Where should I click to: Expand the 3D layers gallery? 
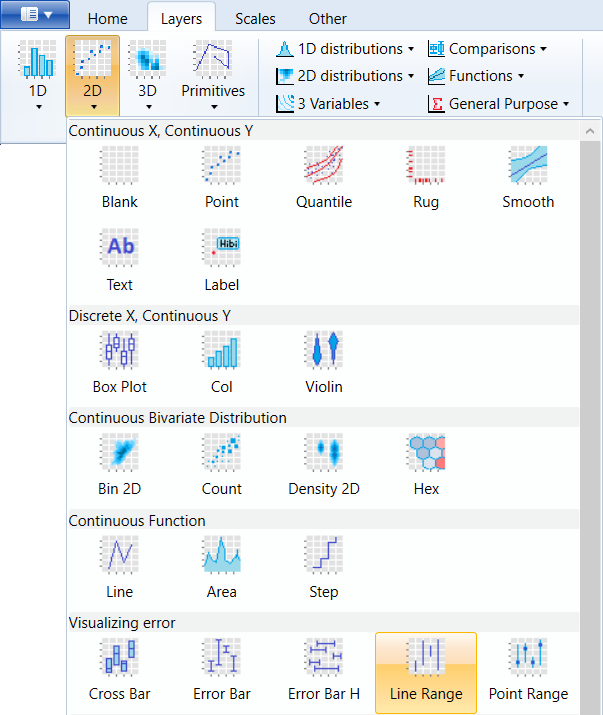click(x=147, y=76)
